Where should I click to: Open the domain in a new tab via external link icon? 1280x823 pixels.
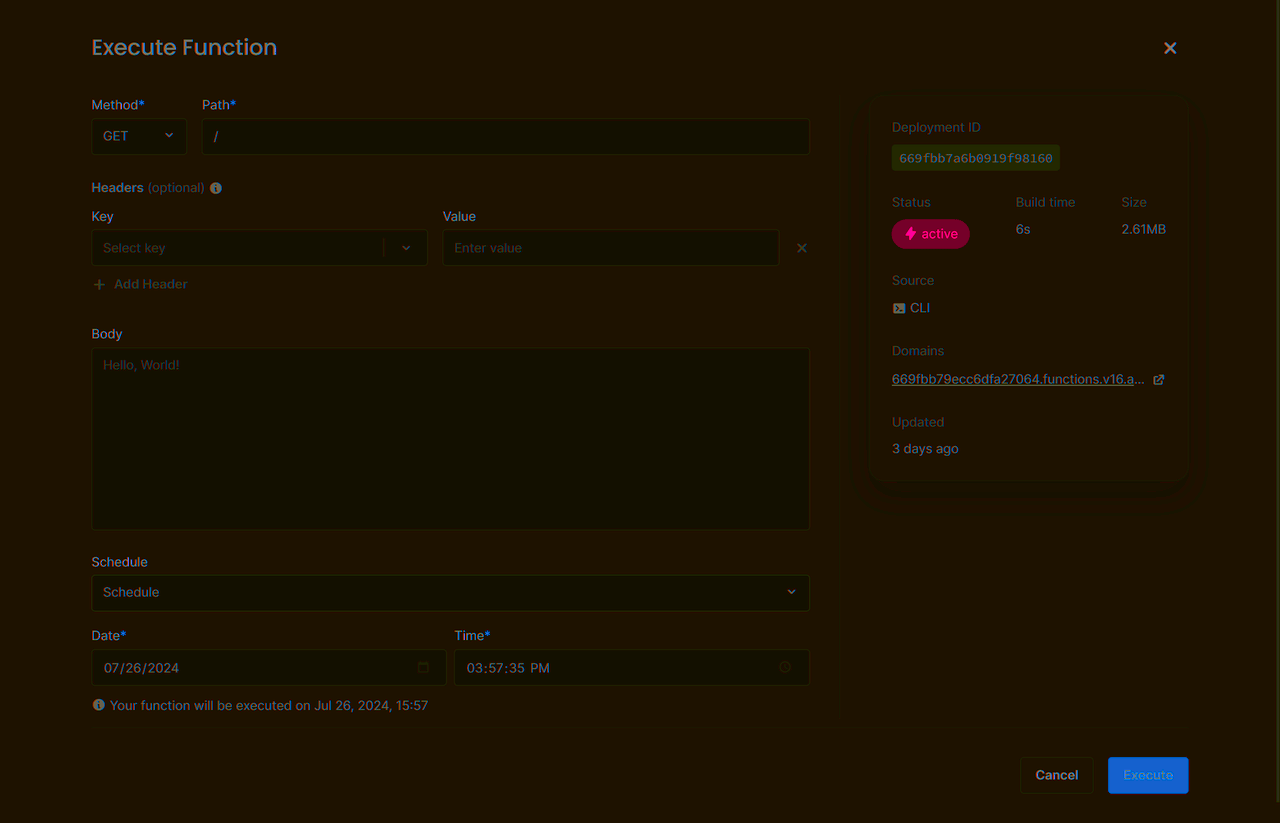pyautogui.click(x=1158, y=379)
